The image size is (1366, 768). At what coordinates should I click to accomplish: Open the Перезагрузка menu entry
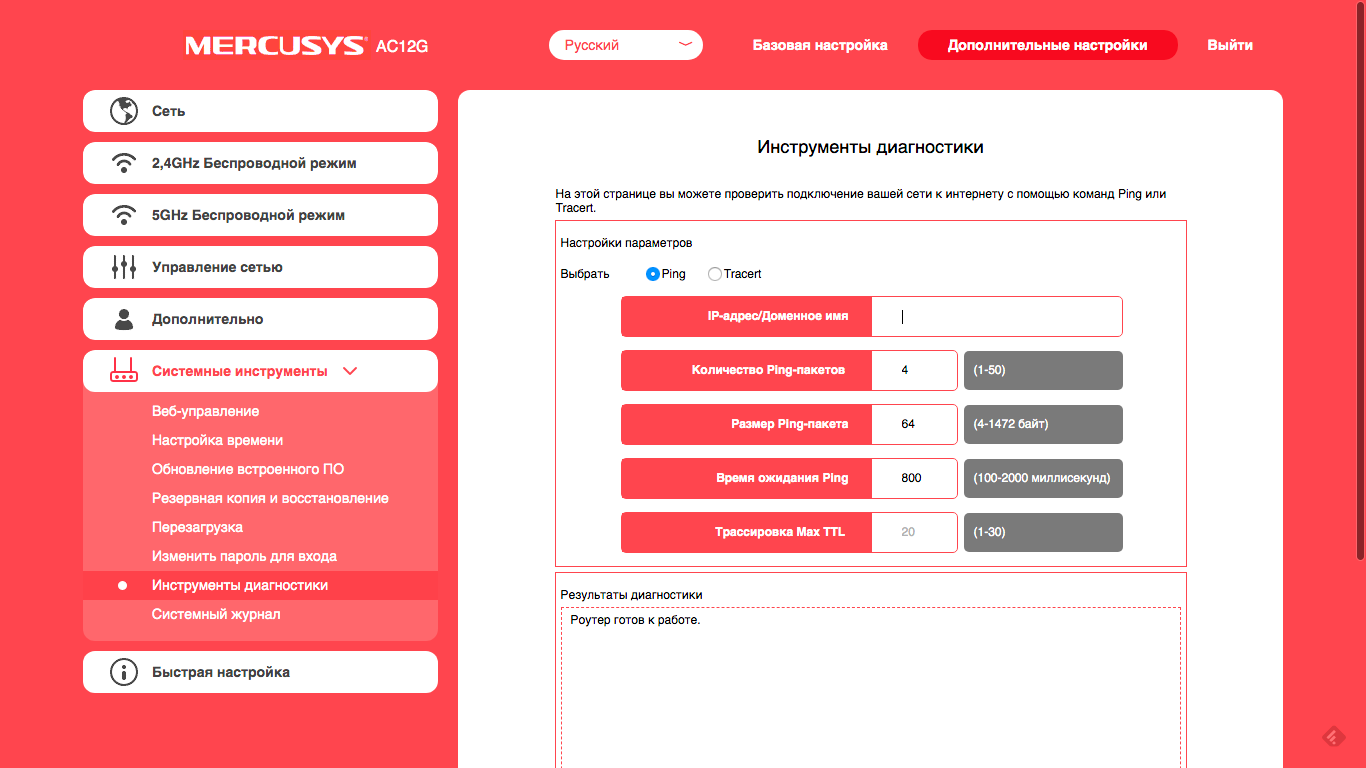click(x=197, y=527)
